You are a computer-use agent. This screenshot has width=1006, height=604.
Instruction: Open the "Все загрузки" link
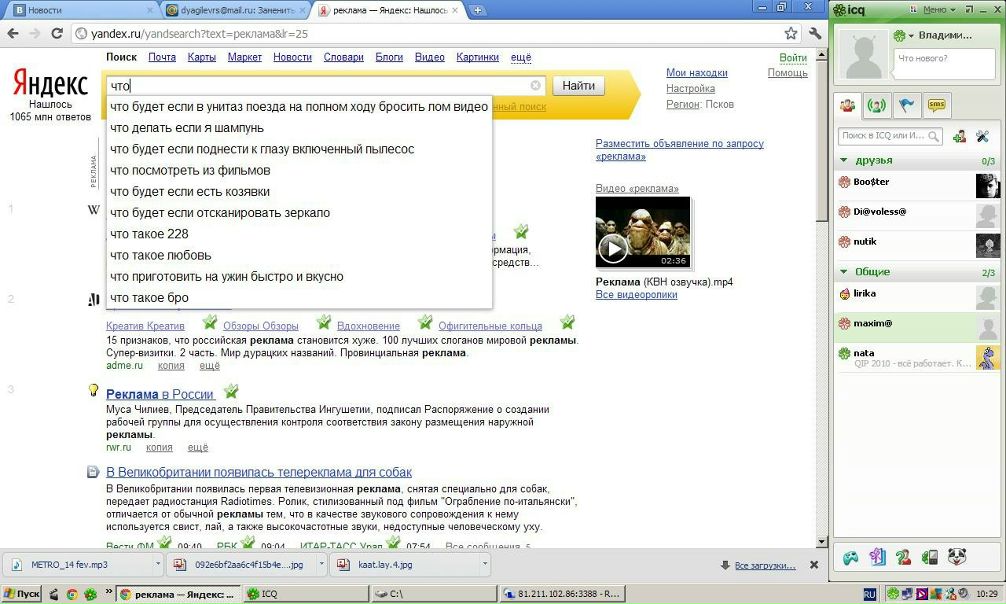tap(768, 566)
